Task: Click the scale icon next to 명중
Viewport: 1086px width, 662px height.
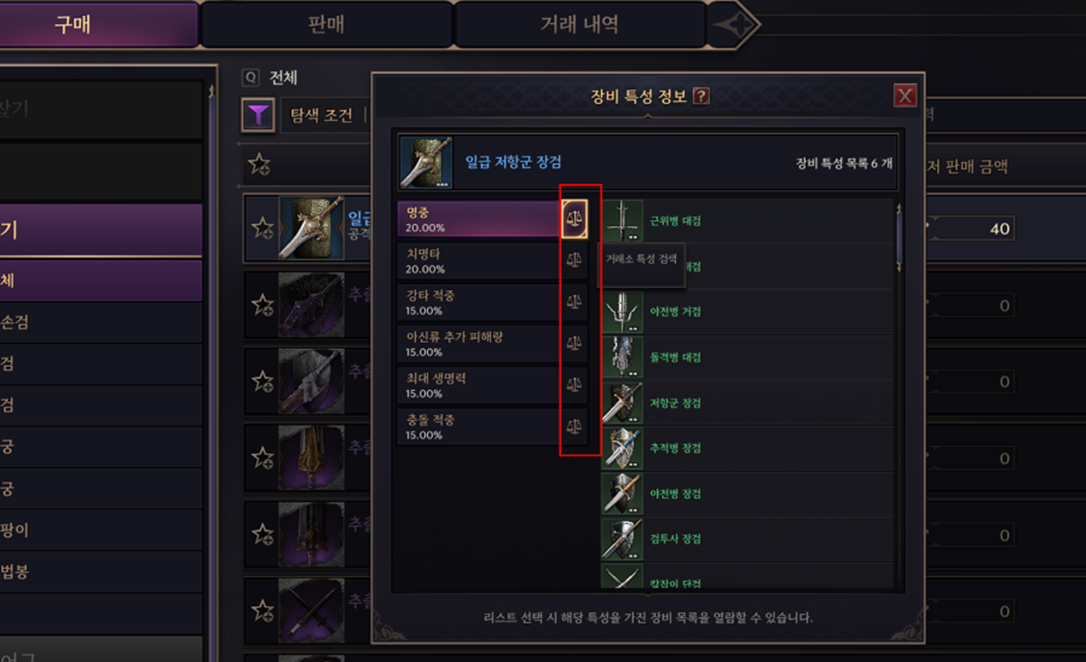Action: (574, 219)
